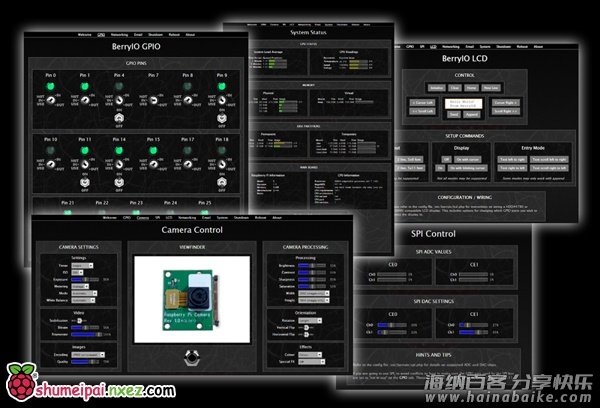Image resolution: width=600 pixels, height=408 pixels.
Task: Flip the Pin 9 ON/OFF toggle switch
Action: click(222, 118)
